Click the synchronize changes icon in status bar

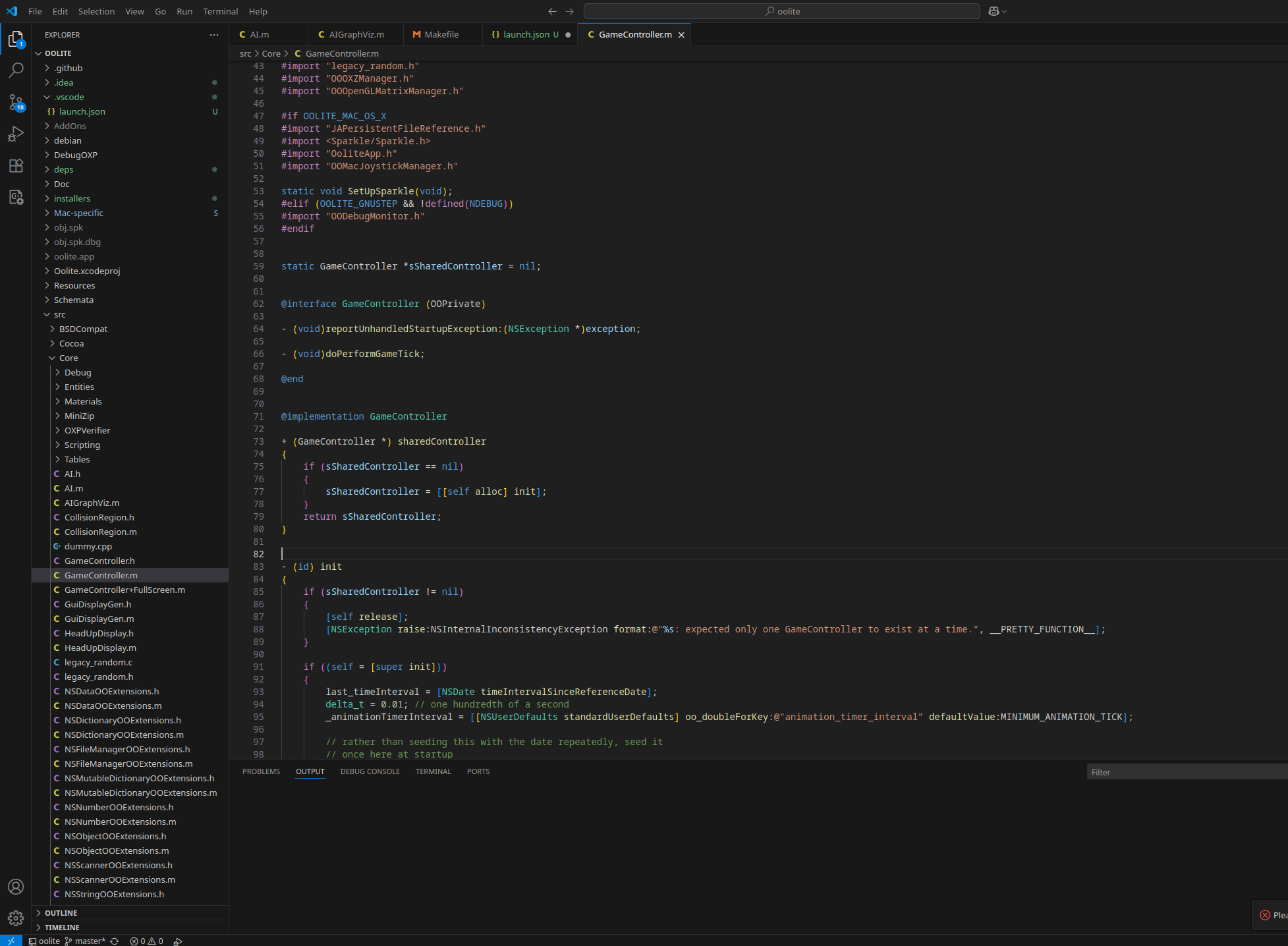point(115,941)
